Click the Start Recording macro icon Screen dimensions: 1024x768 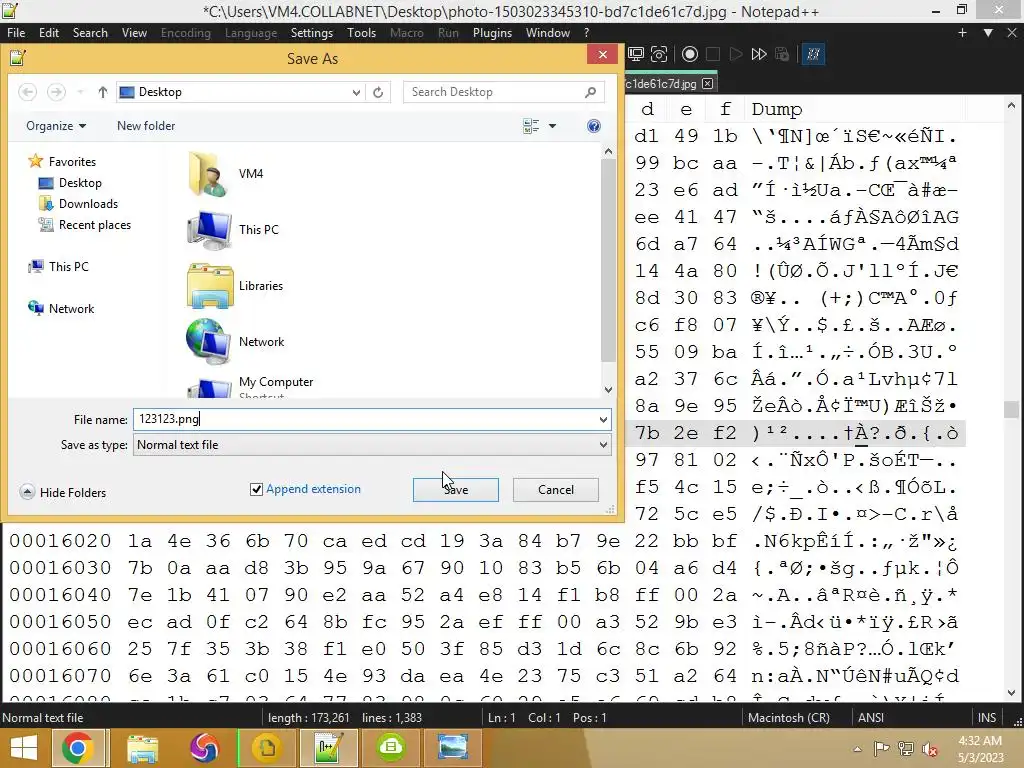pos(690,54)
